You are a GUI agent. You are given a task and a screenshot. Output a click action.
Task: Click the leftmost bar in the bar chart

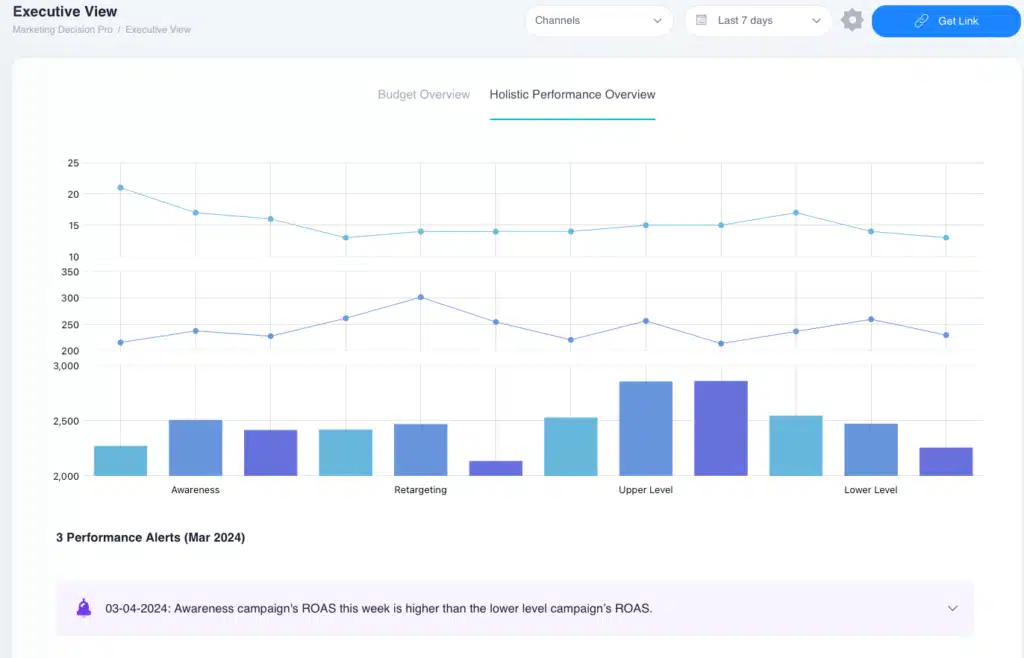120,461
